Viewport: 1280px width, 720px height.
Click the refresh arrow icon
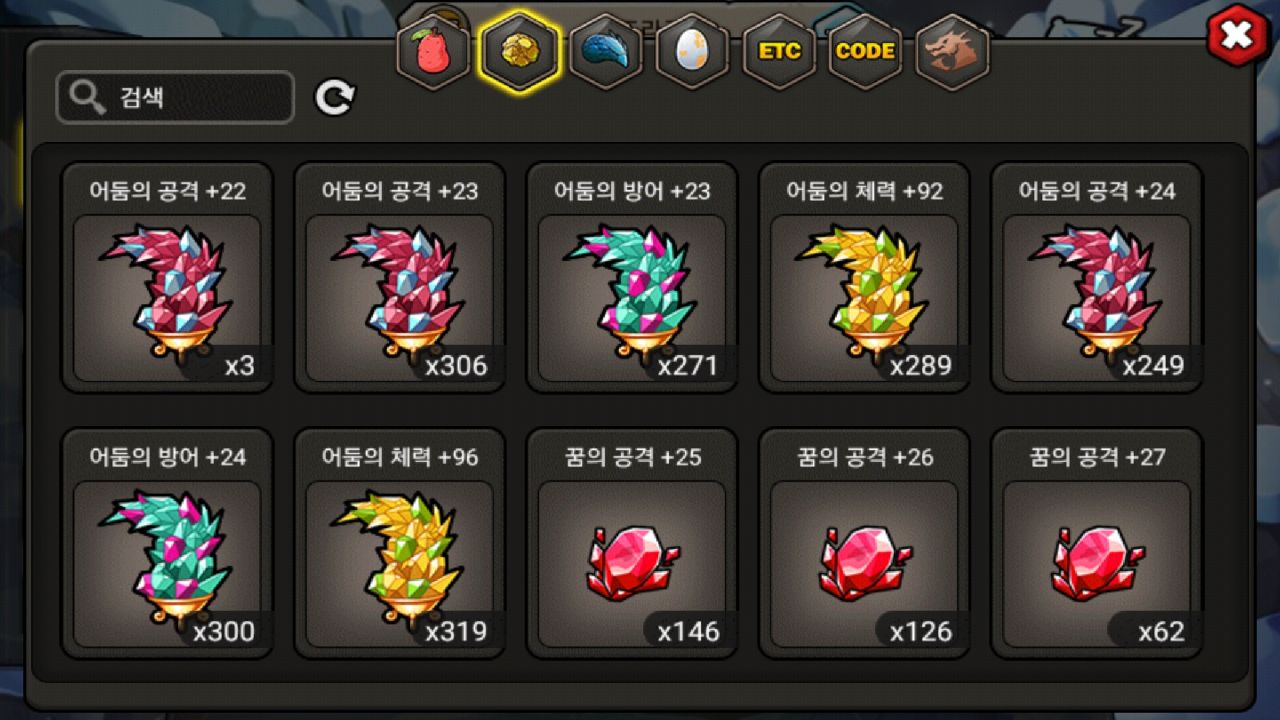tap(335, 97)
